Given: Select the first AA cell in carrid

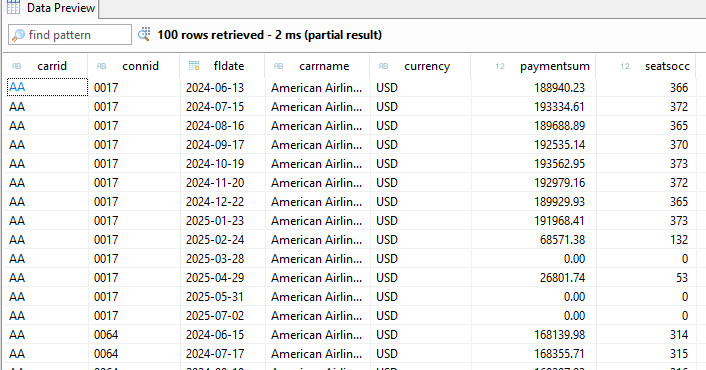Looking at the screenshot, I should coord(47,87).
